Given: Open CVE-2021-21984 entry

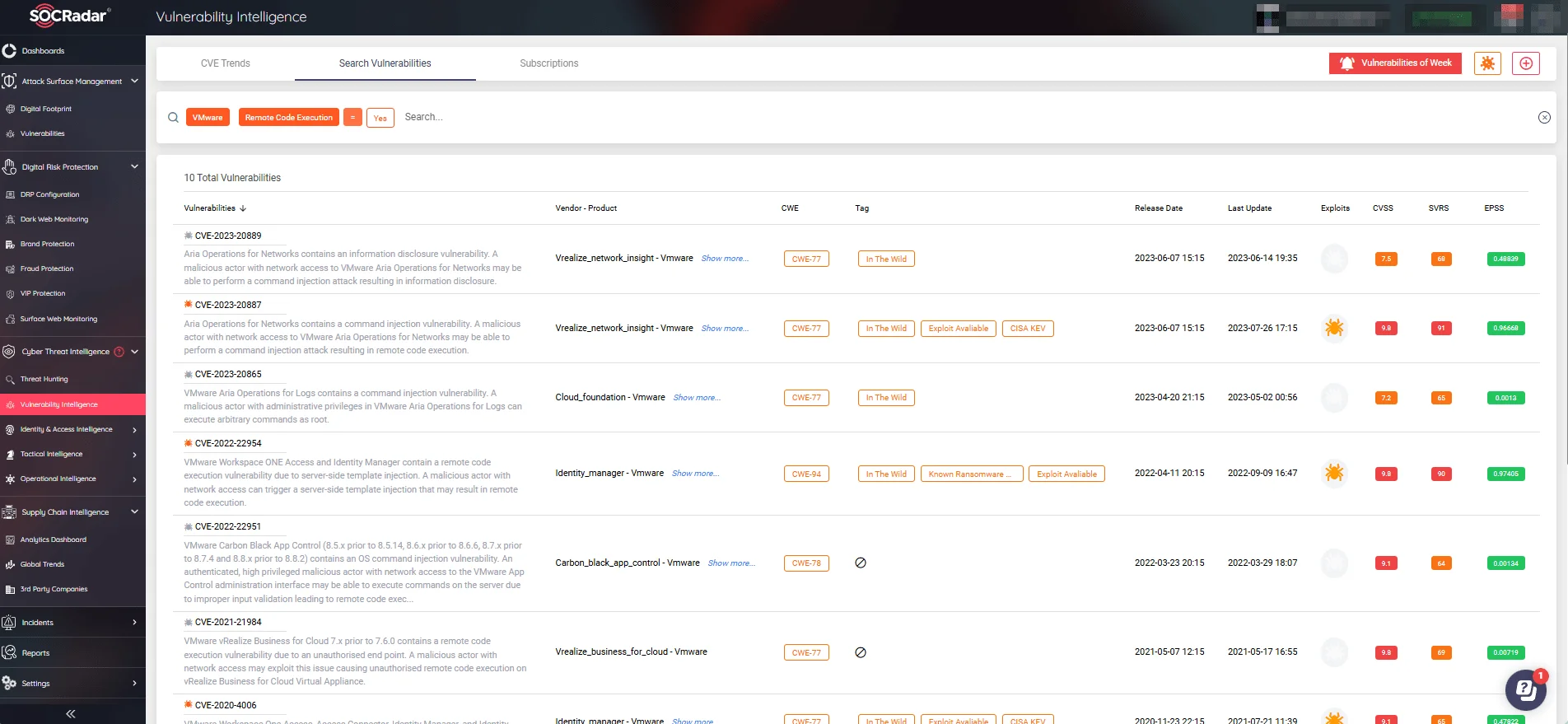Looking at the screenshot, I should [228, 622].
